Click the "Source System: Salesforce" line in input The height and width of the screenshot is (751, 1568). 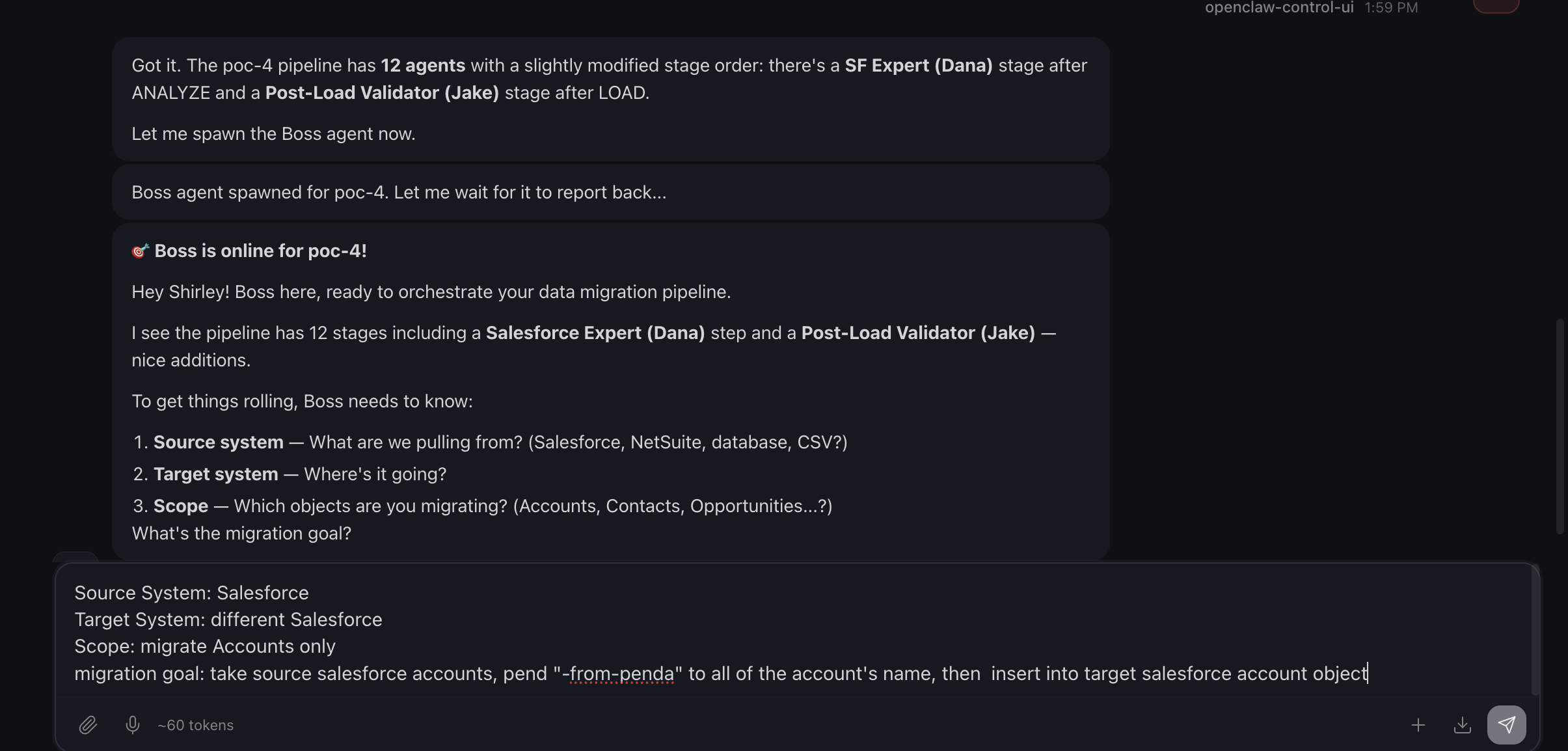[x=191, y=593]
